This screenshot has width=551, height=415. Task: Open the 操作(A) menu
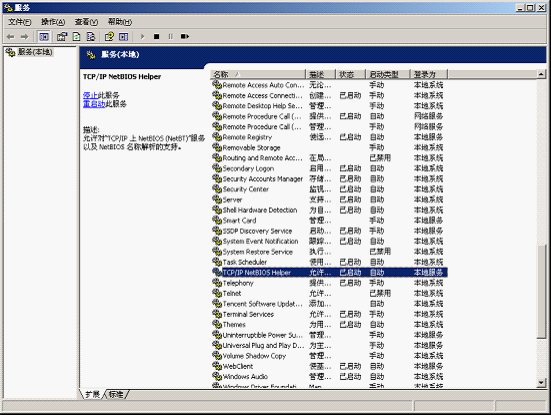pos(53,22)
